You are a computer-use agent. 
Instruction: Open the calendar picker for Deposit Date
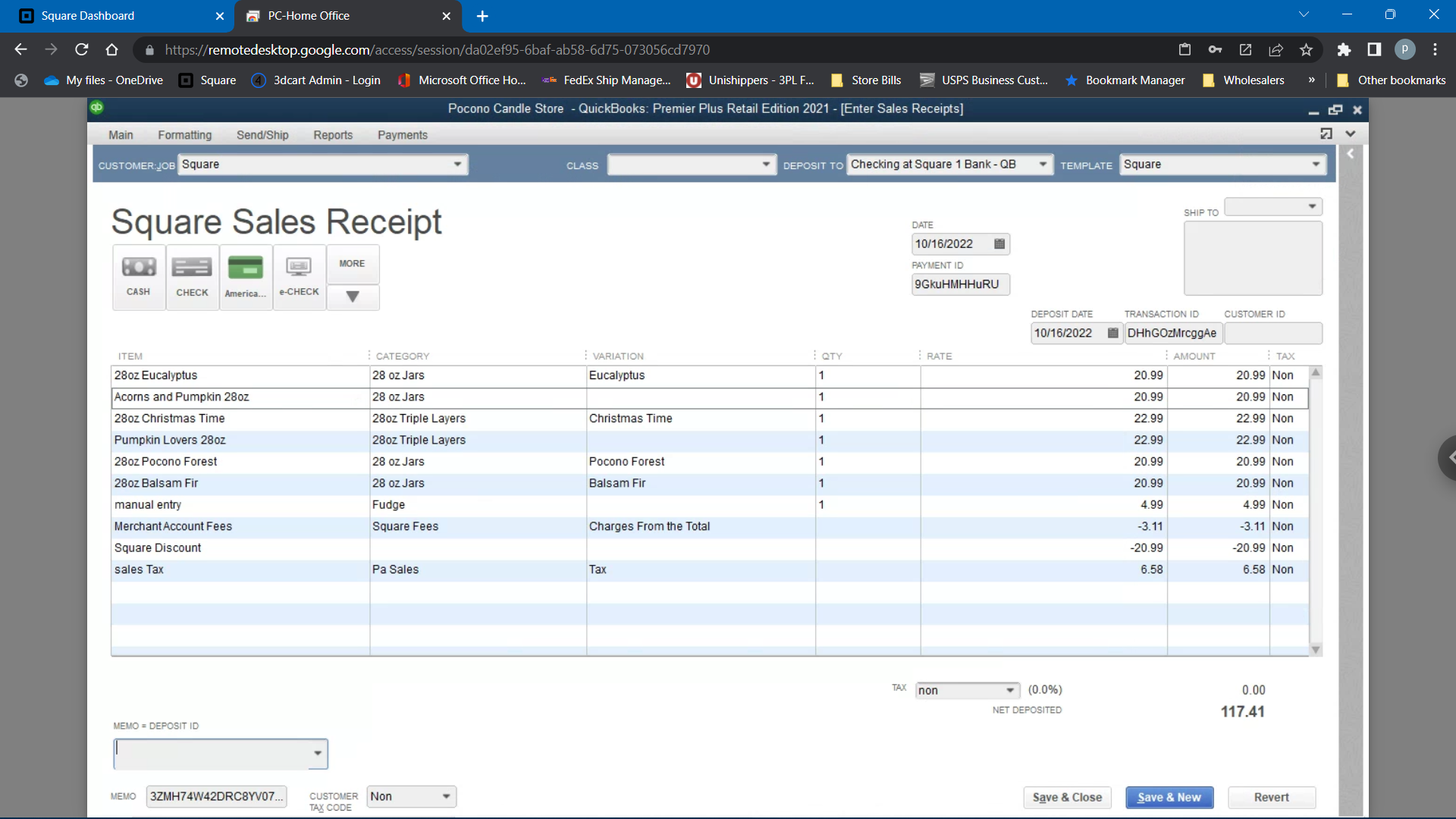point(1113,333)
